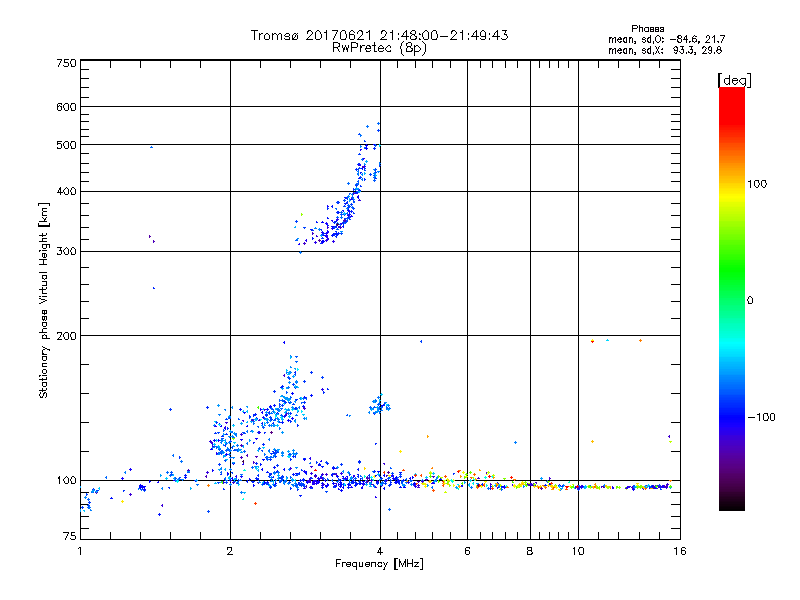Click the x-axis tick label '1'

(x=80, y=551)
